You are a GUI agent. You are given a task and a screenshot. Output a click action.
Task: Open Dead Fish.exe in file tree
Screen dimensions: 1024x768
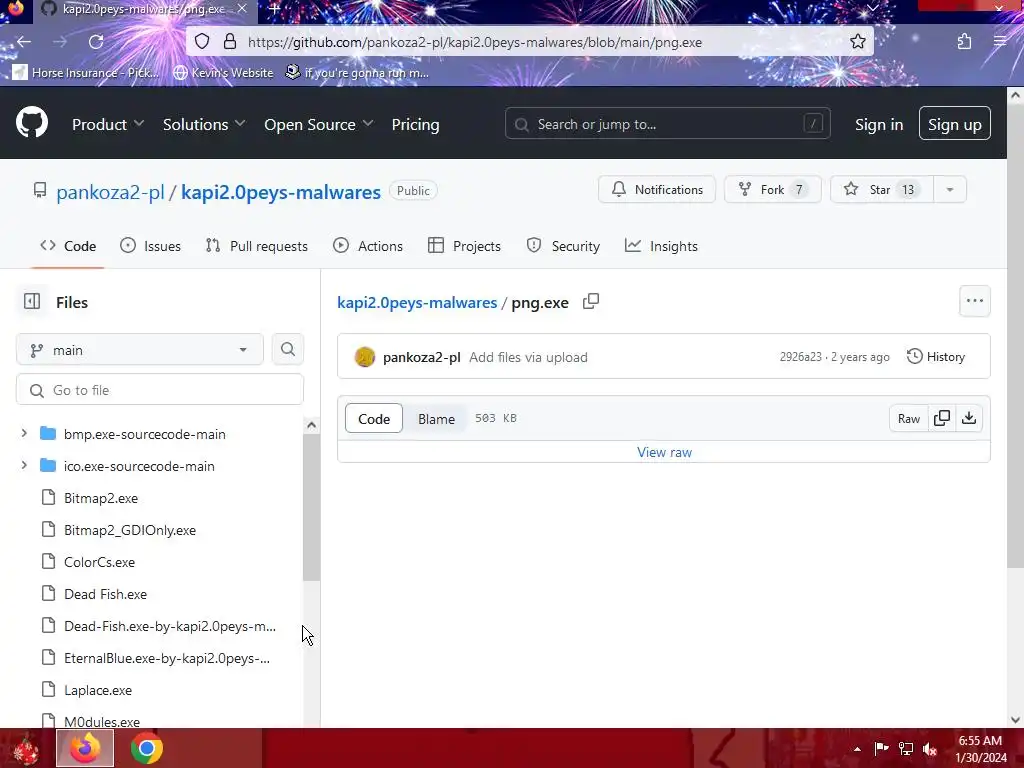(105, 594)
